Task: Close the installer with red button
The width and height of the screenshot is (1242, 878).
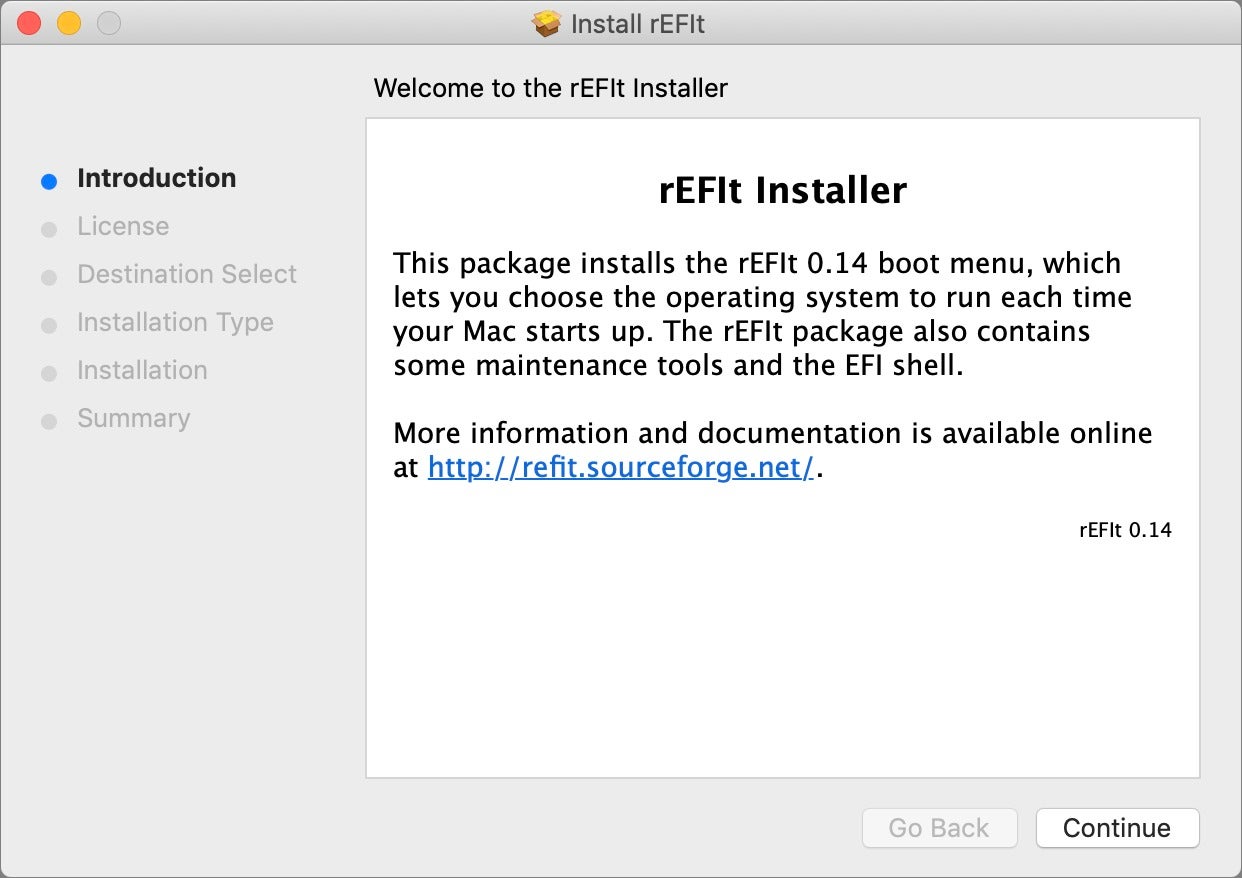Action: [x=29, y=23]
